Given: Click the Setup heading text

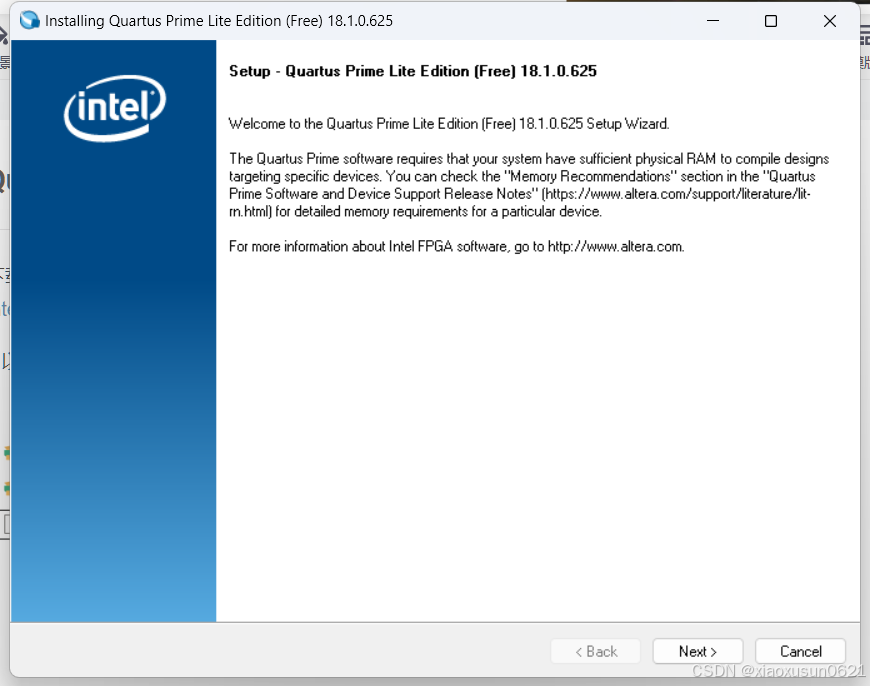Looking at the screenshot, I should 413,71.
